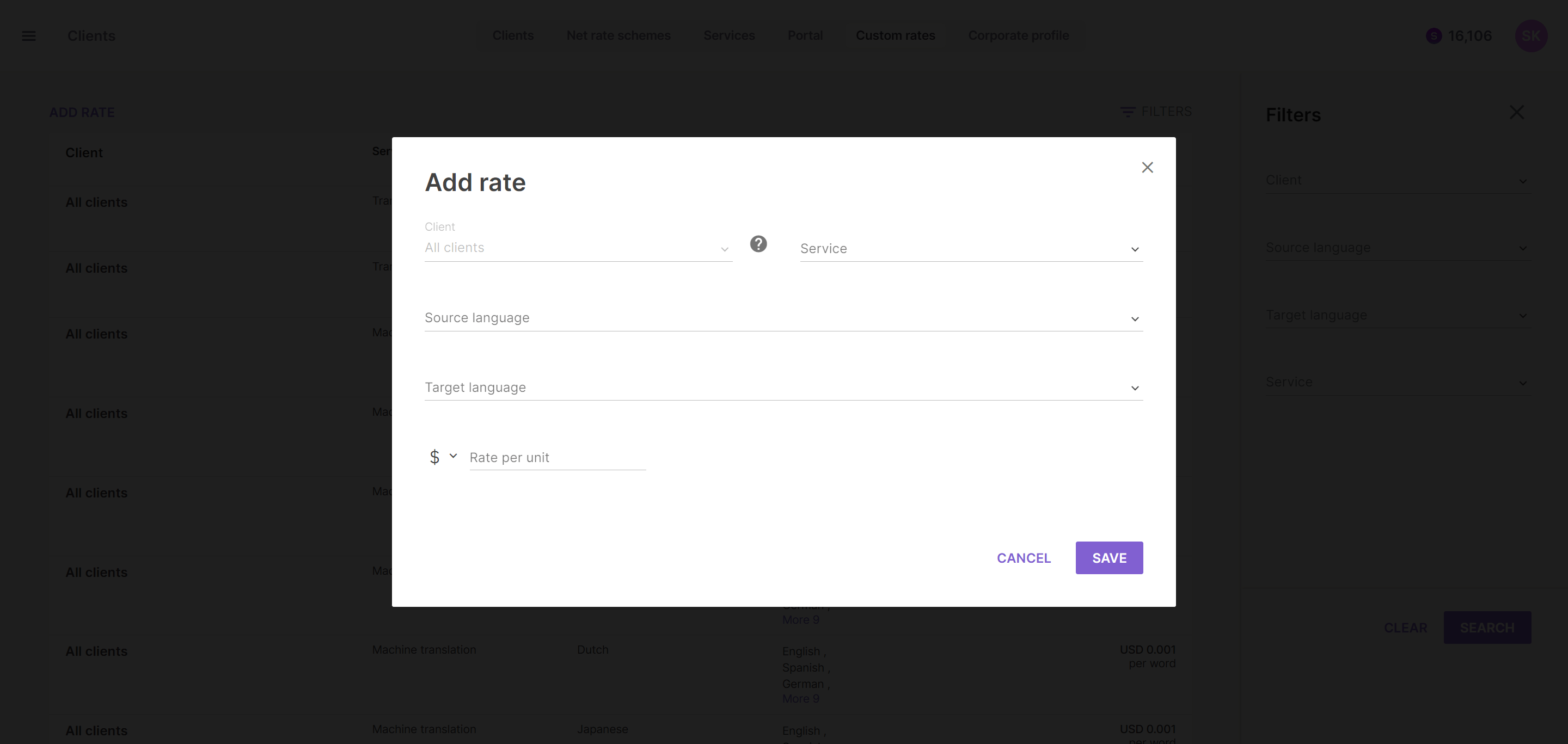Switch to the Services tab
This screenshot has height=744, width=1568.
(x=728, y=35)
